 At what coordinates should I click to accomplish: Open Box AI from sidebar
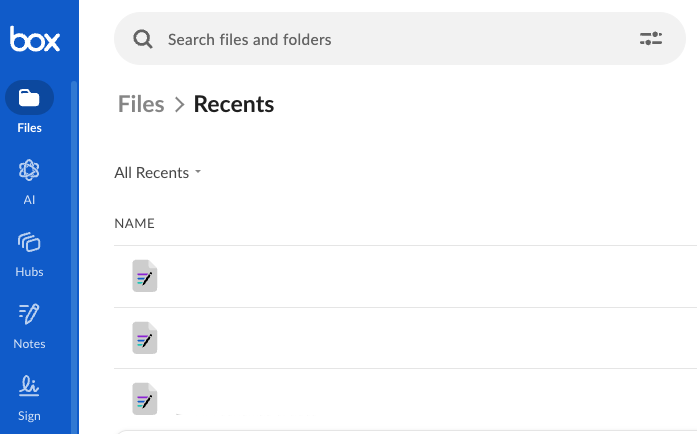point(29,171)
